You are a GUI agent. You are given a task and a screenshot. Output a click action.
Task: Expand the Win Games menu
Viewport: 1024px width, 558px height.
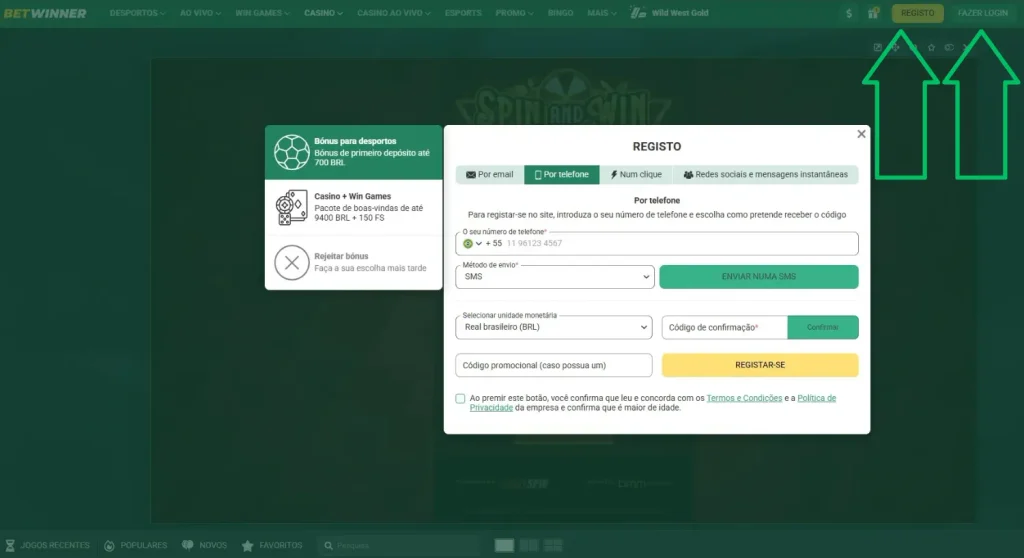(x=262, y=13)
